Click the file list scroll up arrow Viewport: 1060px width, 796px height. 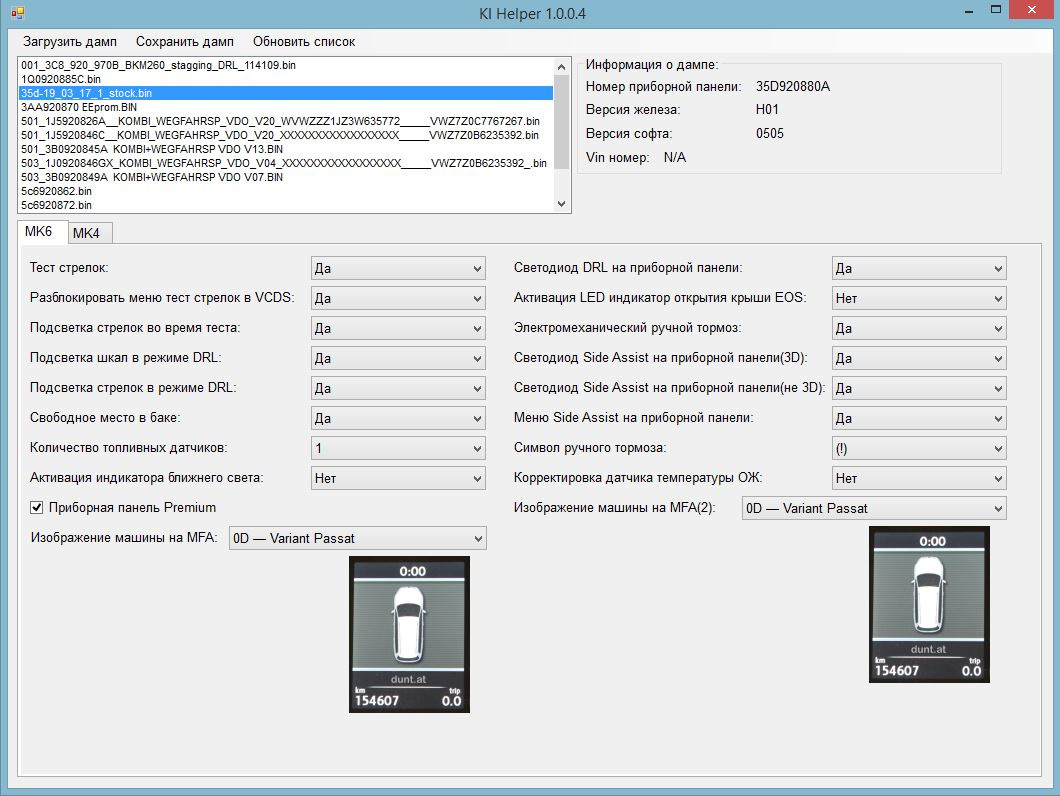[x=562, y=66]
